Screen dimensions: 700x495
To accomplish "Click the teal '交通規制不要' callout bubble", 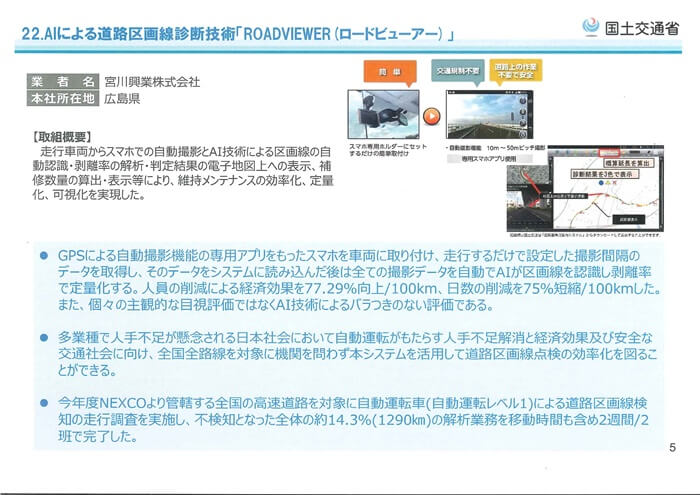I will tap(458, 72).
